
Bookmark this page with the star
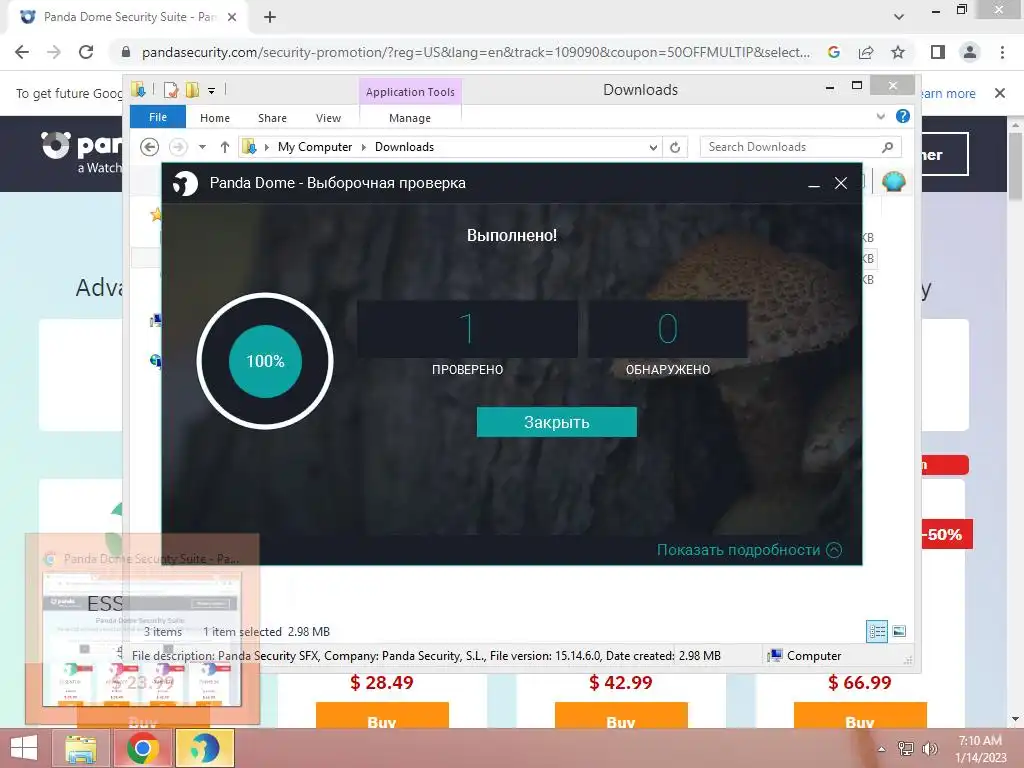pyautogui.click(x=898, y=52)
